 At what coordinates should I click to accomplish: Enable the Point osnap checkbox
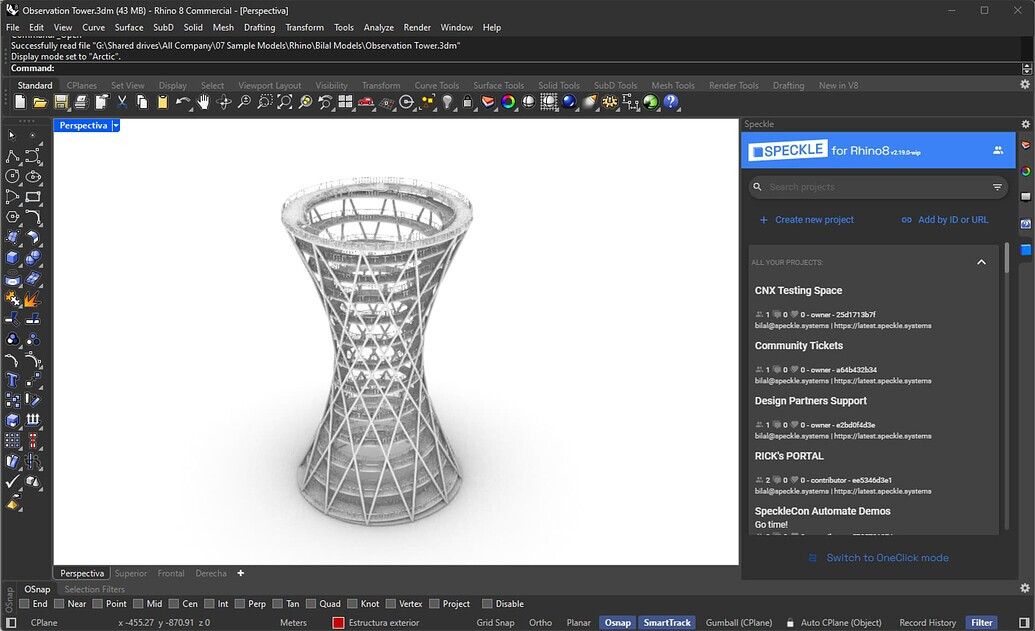pyautogui.click(x=98, y=604)
